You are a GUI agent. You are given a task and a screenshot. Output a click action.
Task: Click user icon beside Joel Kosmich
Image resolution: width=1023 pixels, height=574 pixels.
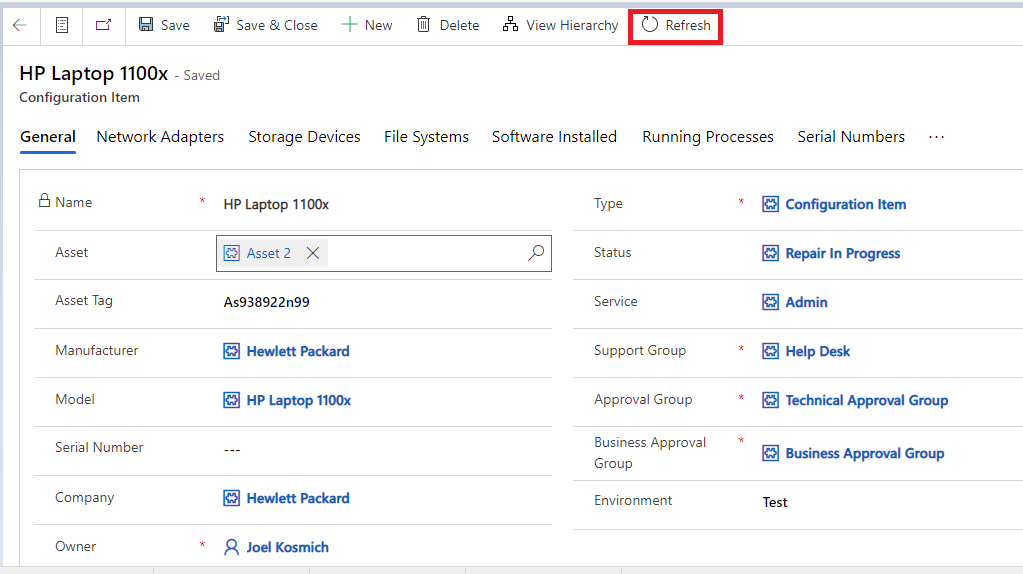coord(232,547)
